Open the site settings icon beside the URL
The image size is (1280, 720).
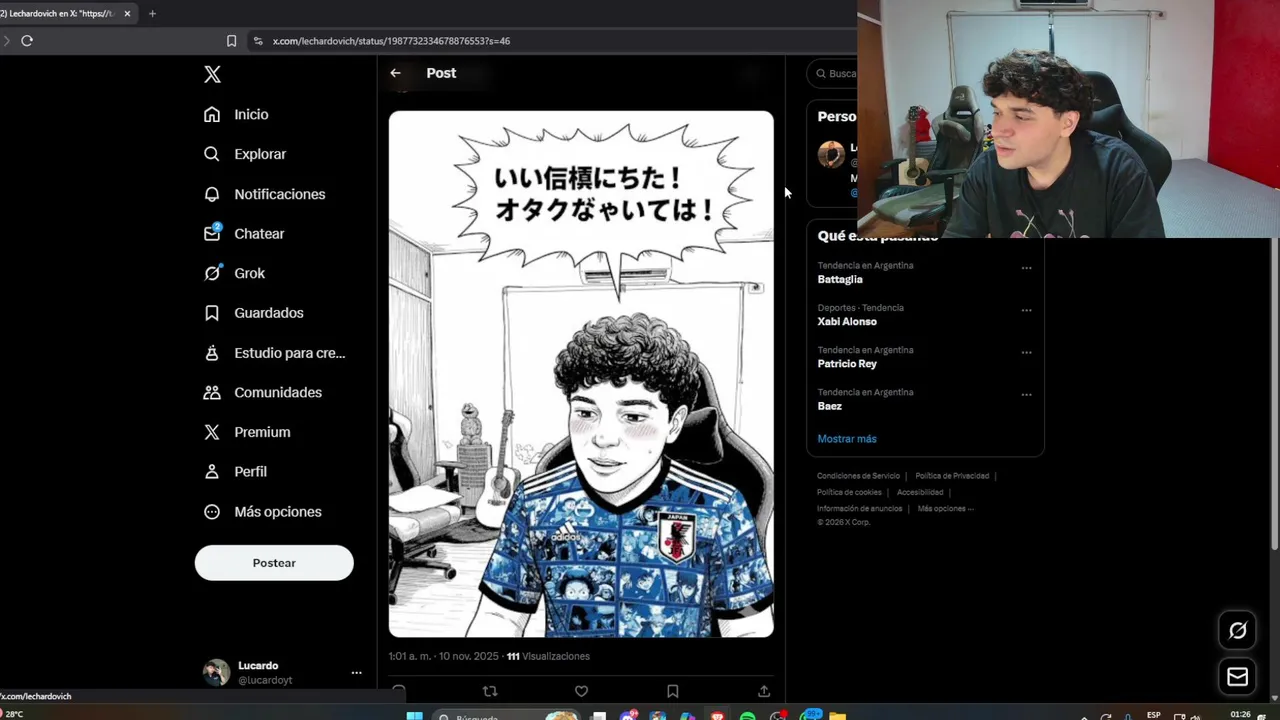(x=258, y=41)
